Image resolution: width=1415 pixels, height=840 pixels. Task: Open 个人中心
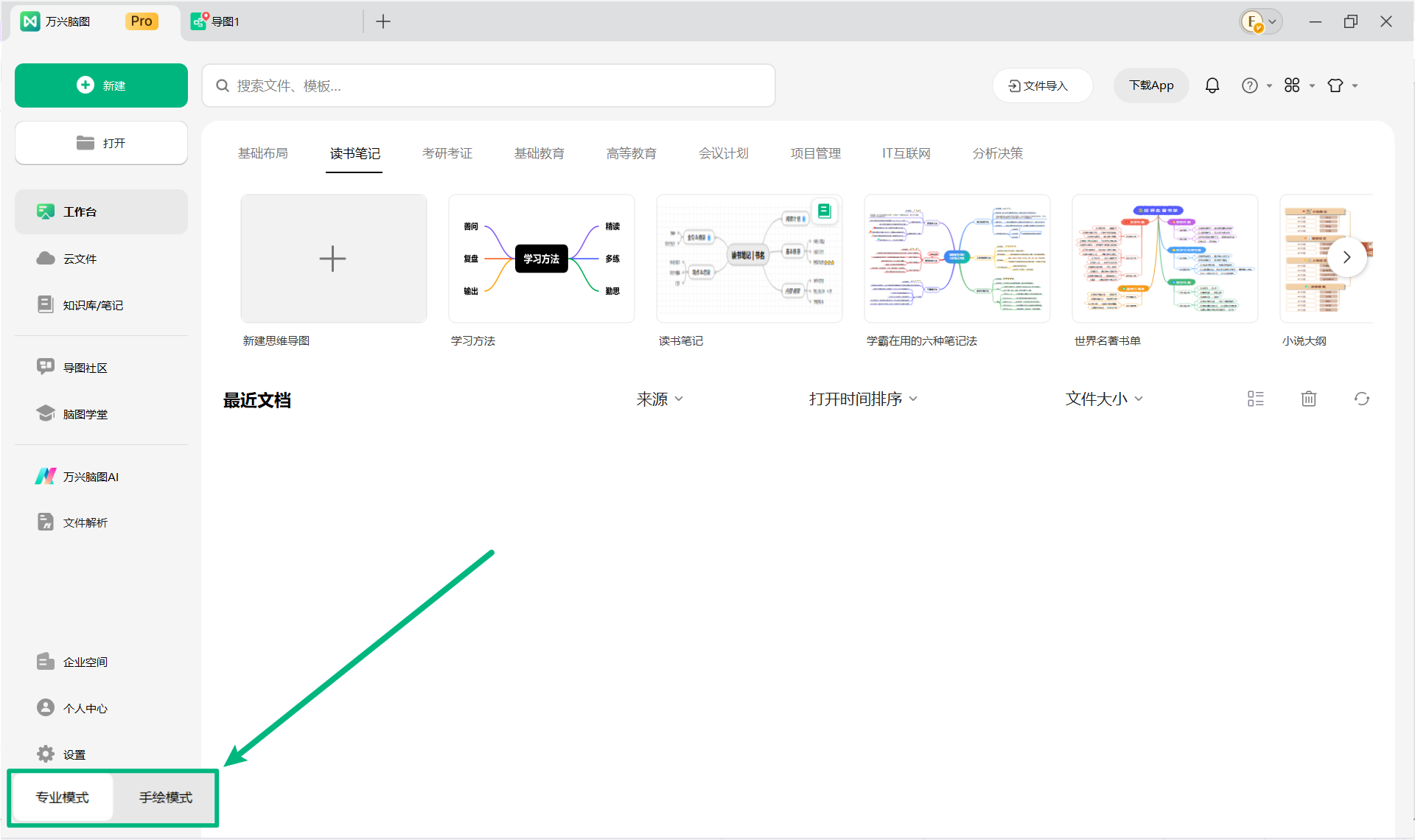pos(101,708)
